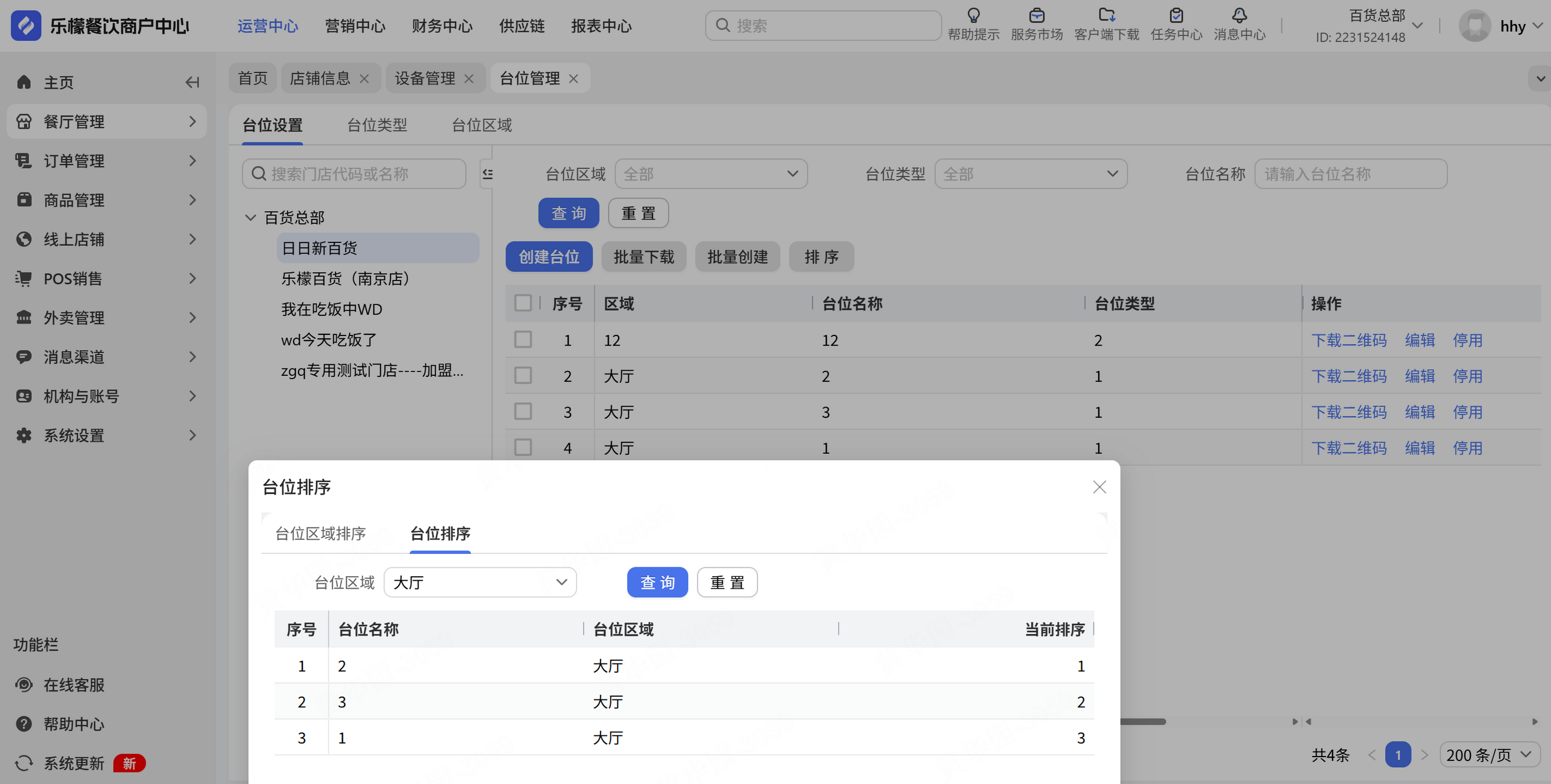Check the select-all header checkbox
Viewport: 1551px width, 784px height.
pyautogui.click(x=523, y=302)
